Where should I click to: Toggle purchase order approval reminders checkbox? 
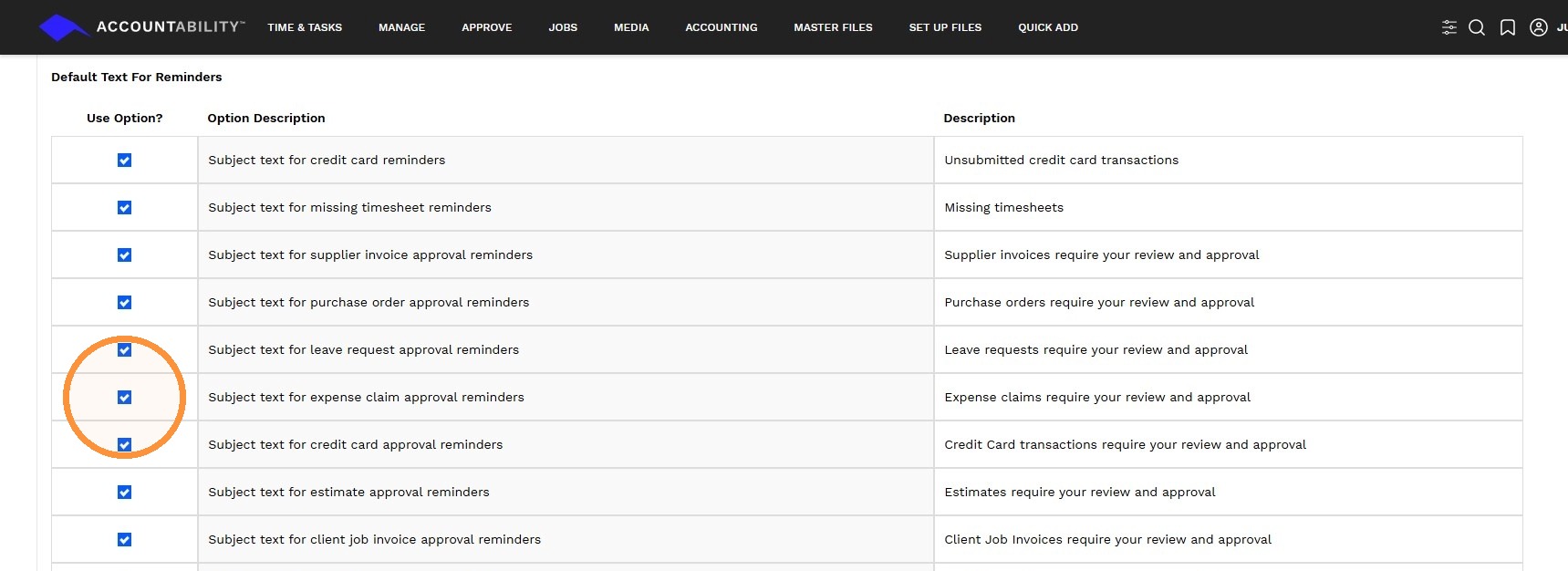(x=124, y=303)
